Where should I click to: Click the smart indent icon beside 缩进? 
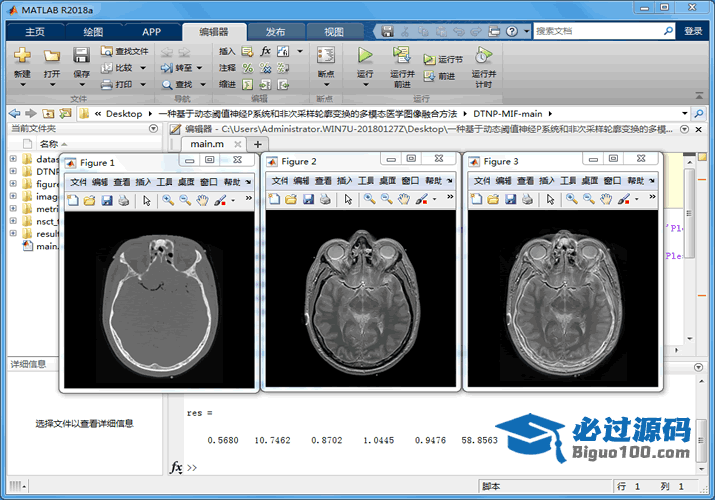(248, 84)
